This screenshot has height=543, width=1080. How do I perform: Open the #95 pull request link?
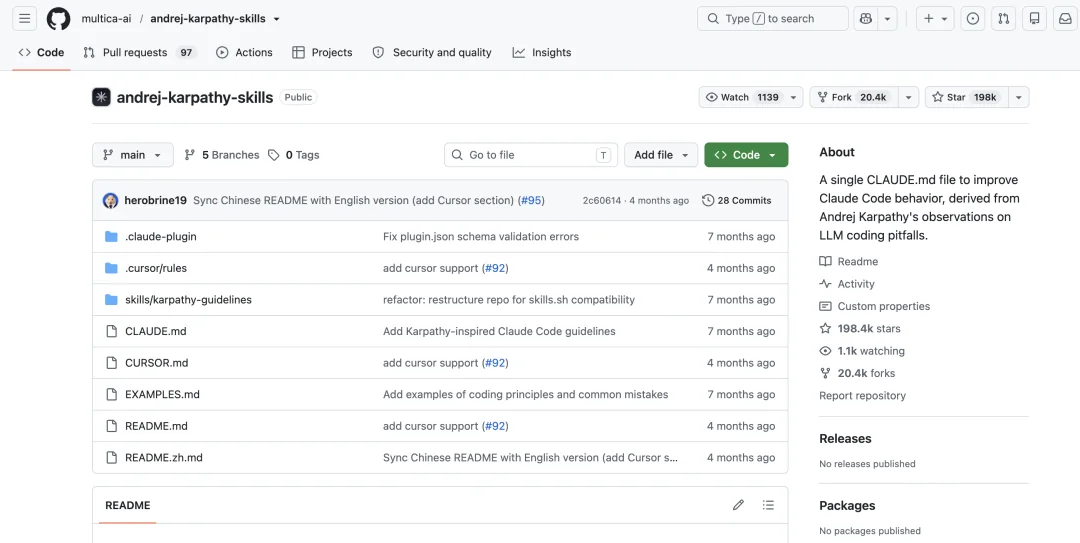tap(531, 201)
